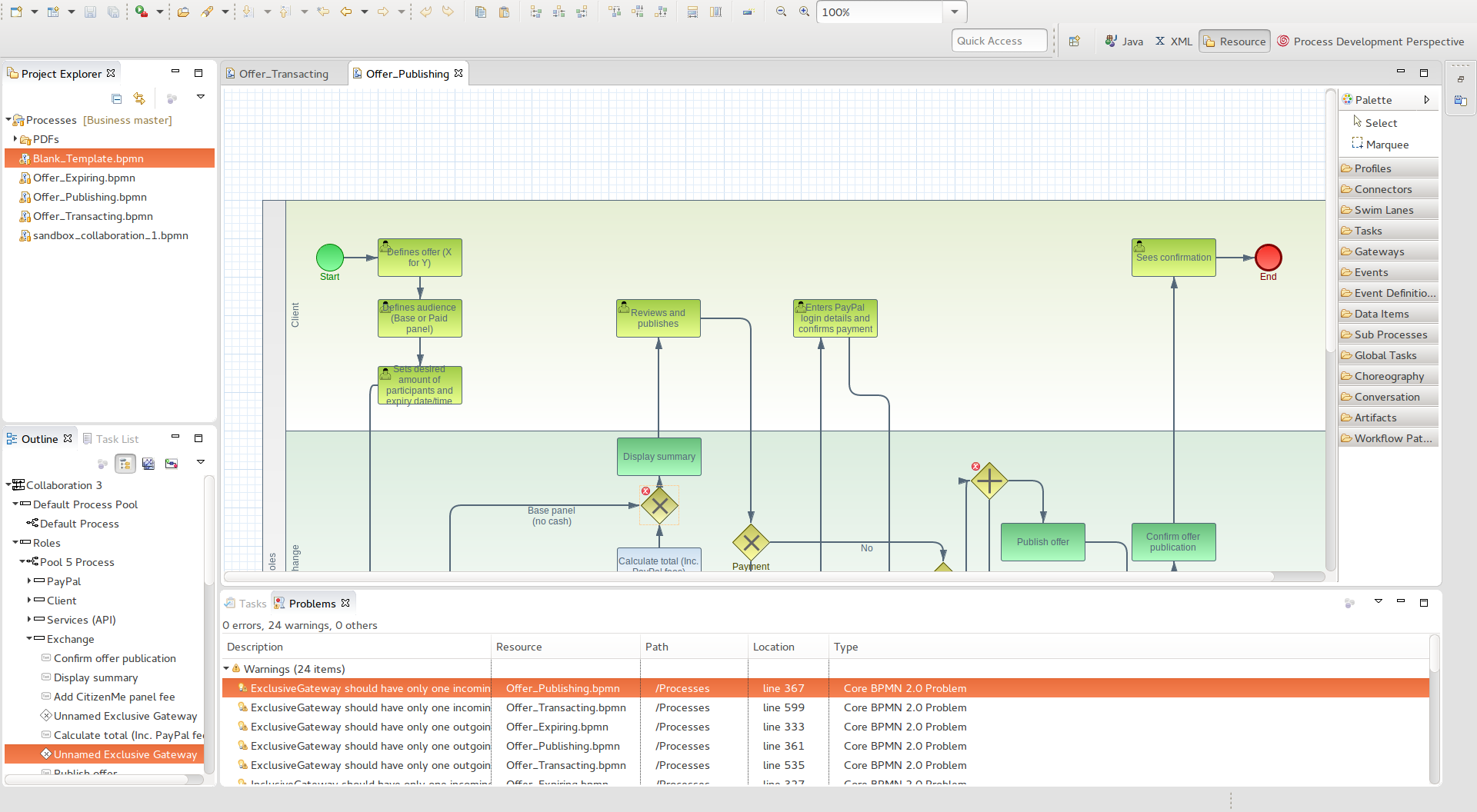Click the Problems panel vertical scrollbar
The width and height of the screenshot is (1477, 812).
[x=1434, y=654]
